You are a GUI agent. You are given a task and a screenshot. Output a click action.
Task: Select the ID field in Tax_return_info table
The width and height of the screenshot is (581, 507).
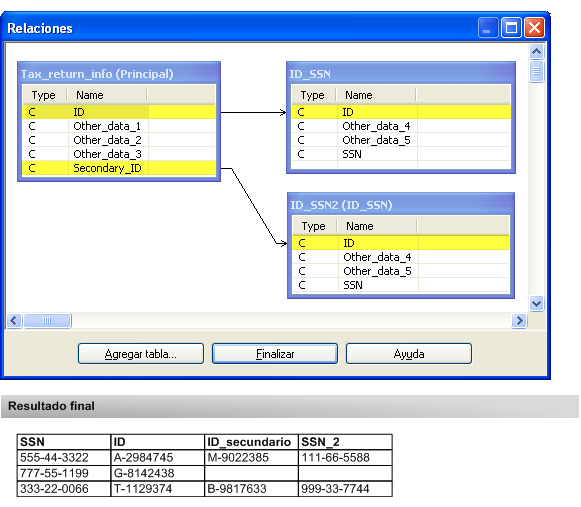pos(119,112)
